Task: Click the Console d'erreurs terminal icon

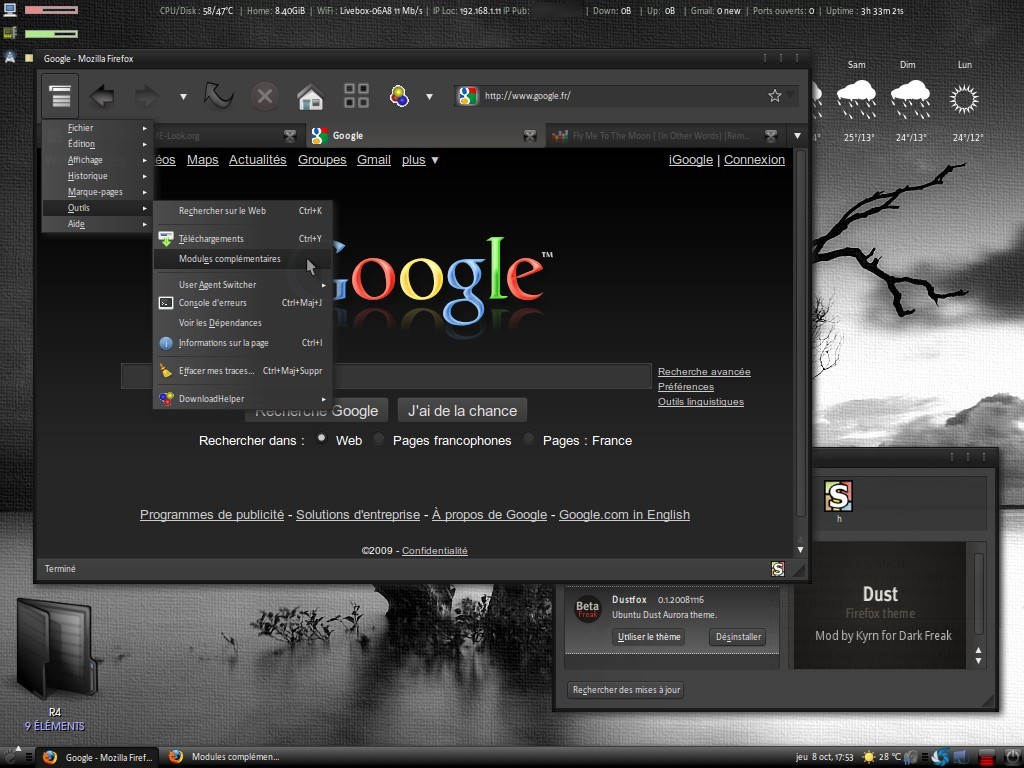Action: (x=166, y=303)
